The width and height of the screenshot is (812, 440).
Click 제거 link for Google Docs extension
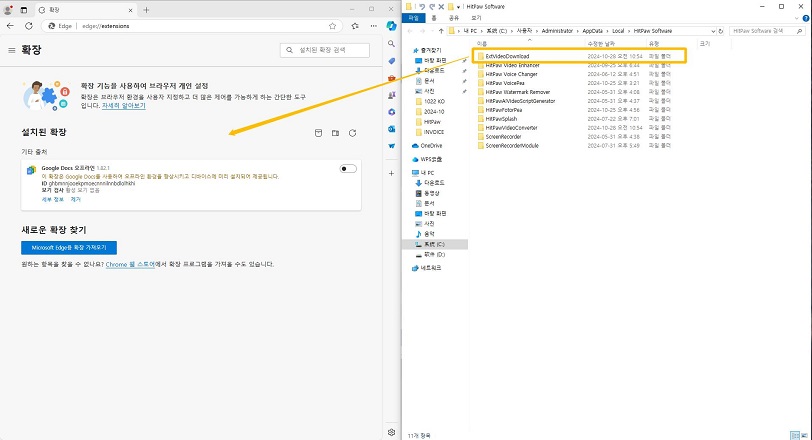pos(76,199)
